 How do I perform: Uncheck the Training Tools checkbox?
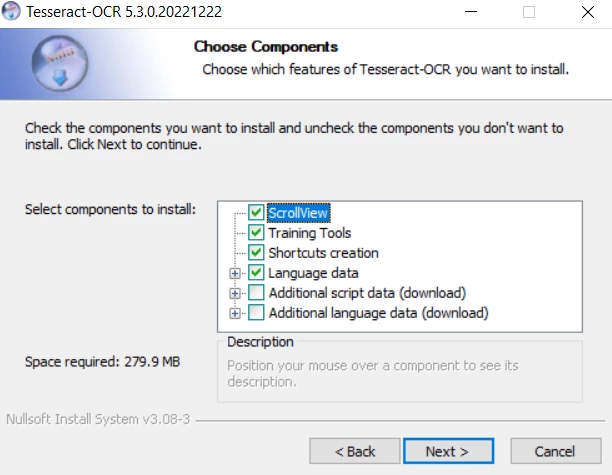[x=256, y=233]
